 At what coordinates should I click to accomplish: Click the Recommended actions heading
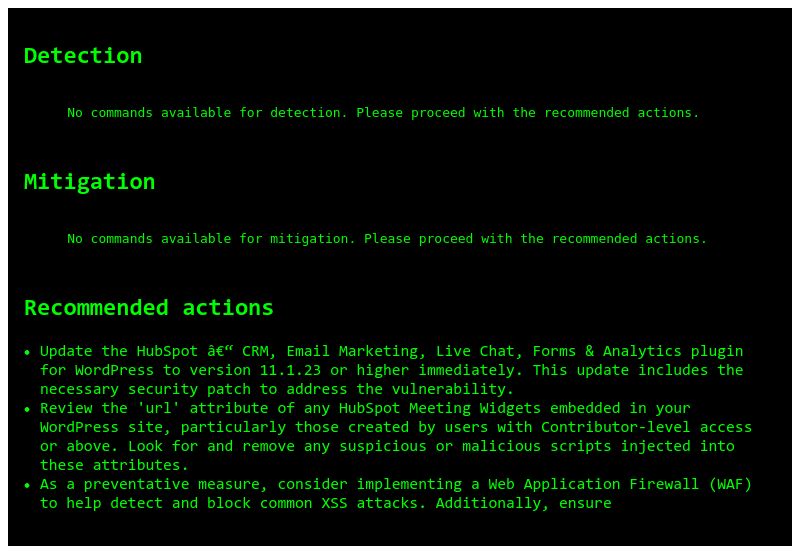(x=148, y=308)
